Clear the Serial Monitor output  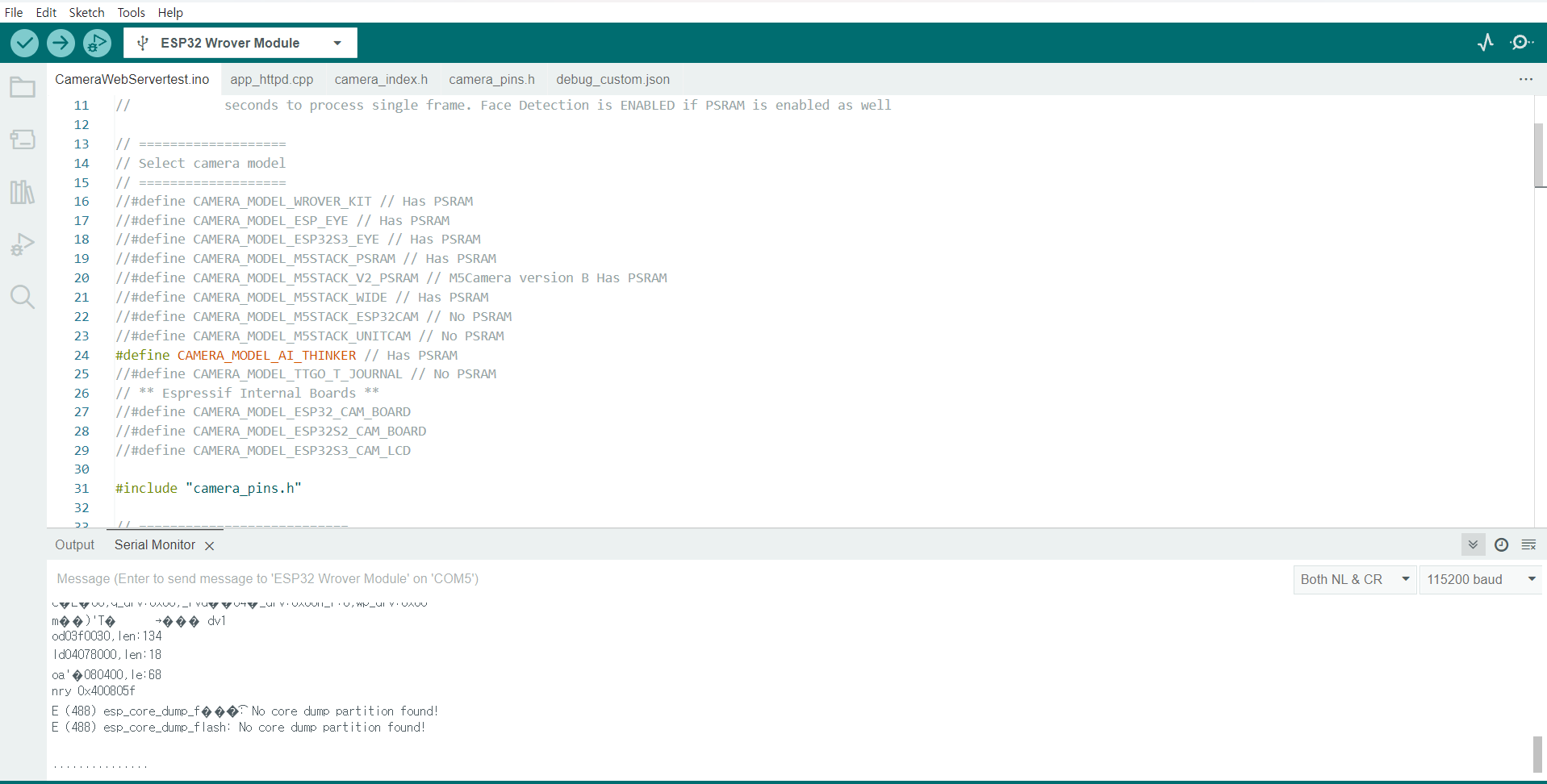(x=1528, y=545)
